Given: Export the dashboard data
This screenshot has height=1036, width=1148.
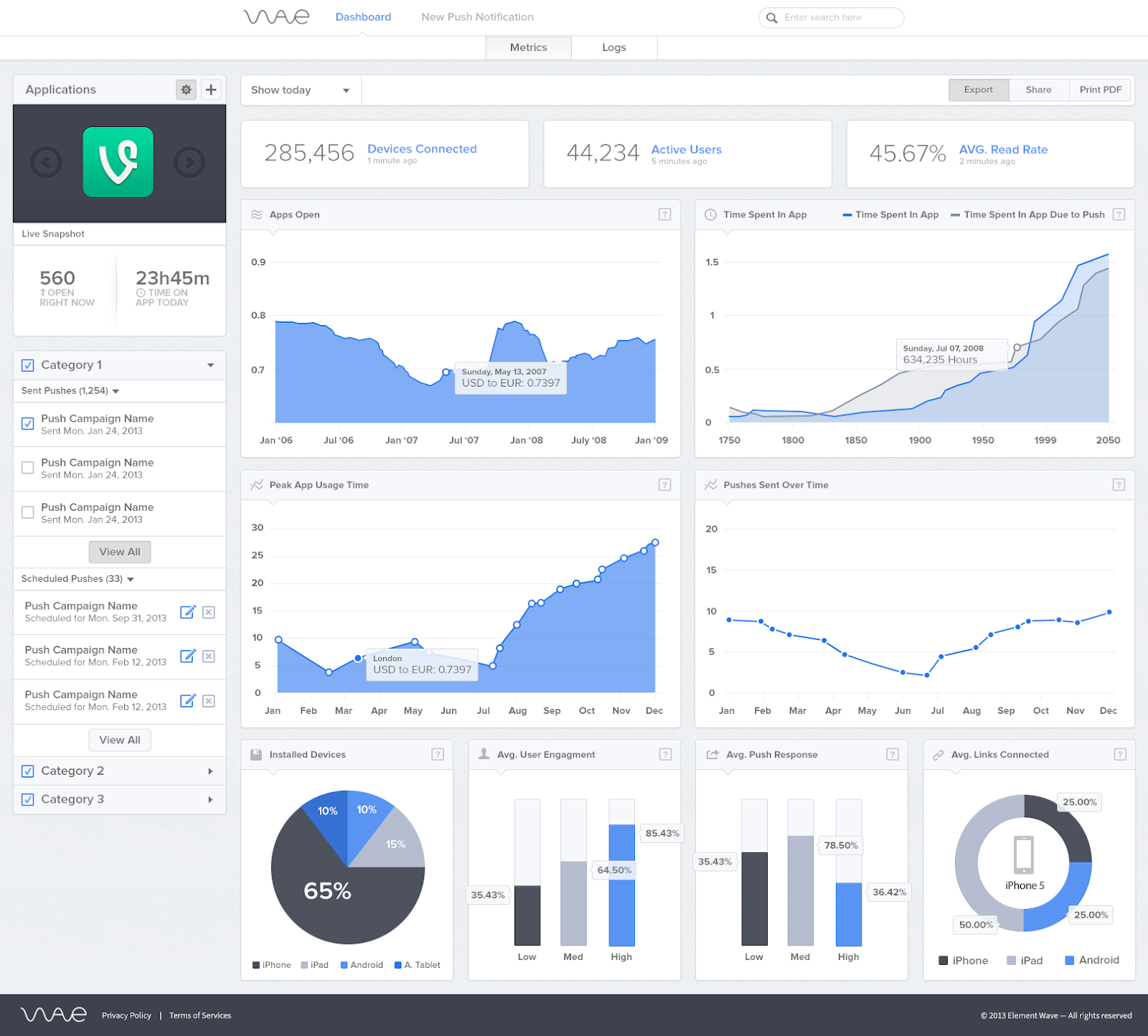Looking at the screenshot, I should coord(978,90).
